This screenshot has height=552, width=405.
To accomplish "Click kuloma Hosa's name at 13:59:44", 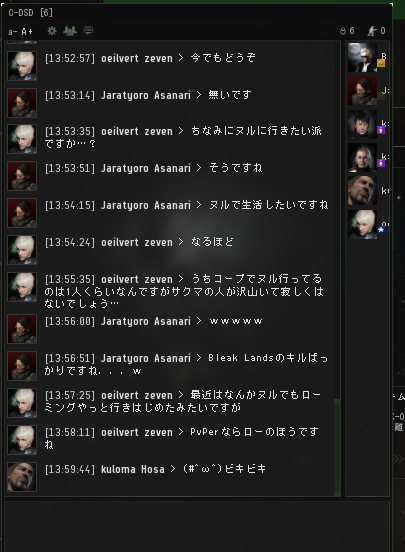I will click(132, 469).
